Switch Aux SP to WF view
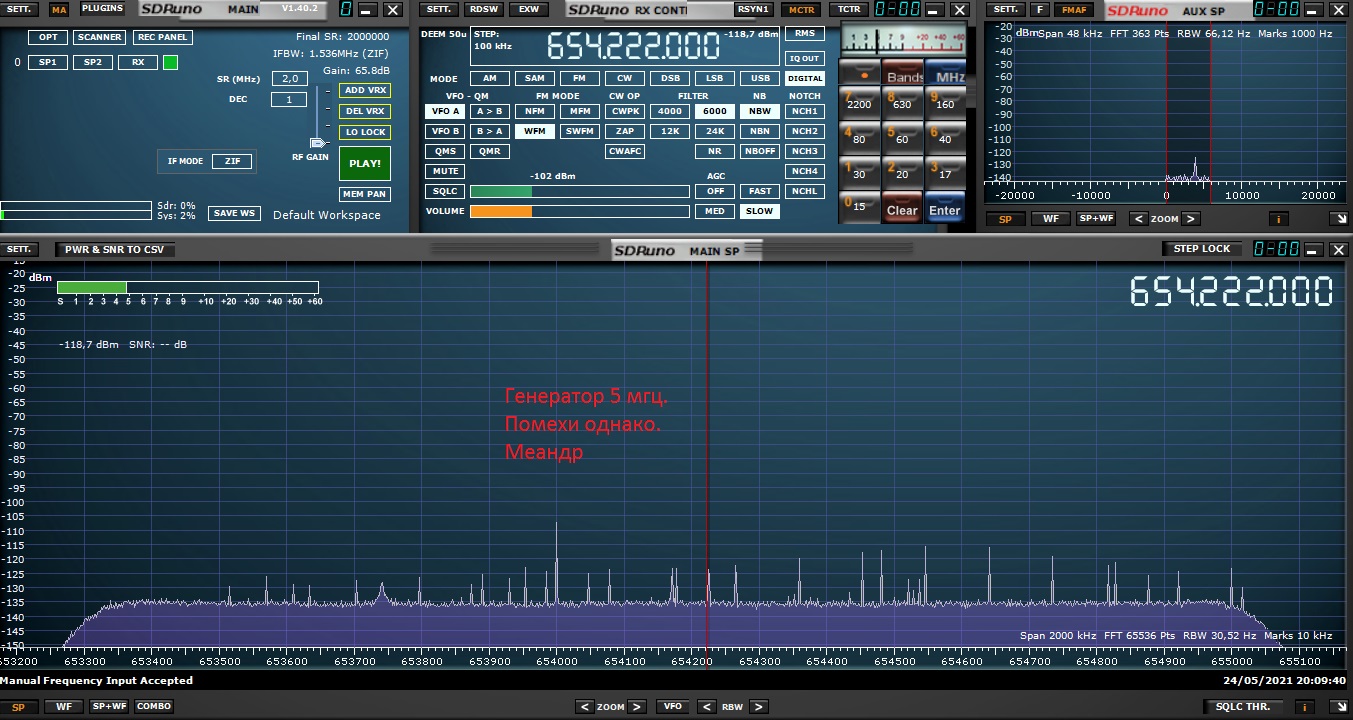The image size is (1353, 720). pyautogui.click(x=1050, y=219)
